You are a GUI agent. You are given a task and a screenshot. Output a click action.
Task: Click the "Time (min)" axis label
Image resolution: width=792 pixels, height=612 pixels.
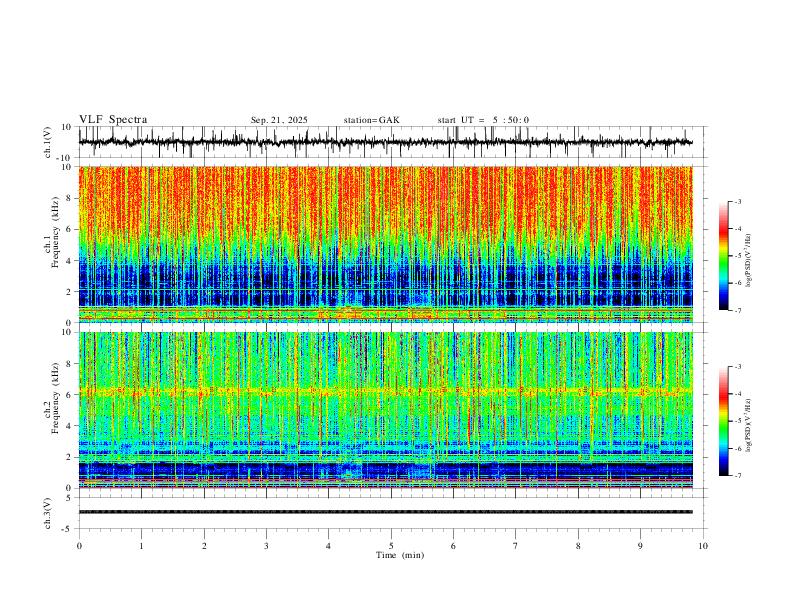[400, 555]
